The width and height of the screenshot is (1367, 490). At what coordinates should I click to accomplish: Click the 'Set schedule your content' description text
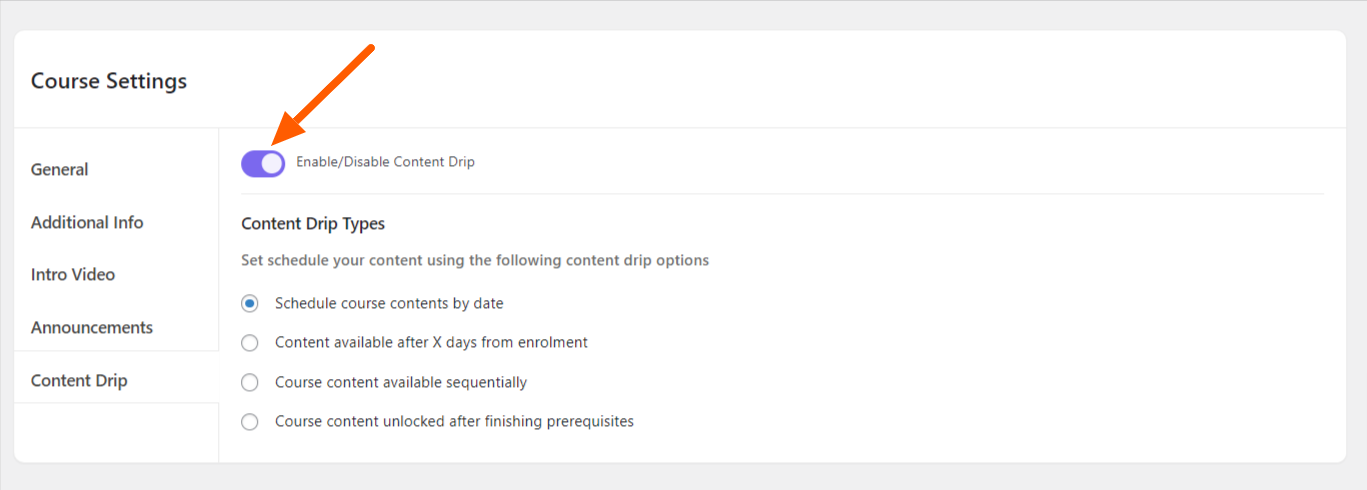(475, 261)
